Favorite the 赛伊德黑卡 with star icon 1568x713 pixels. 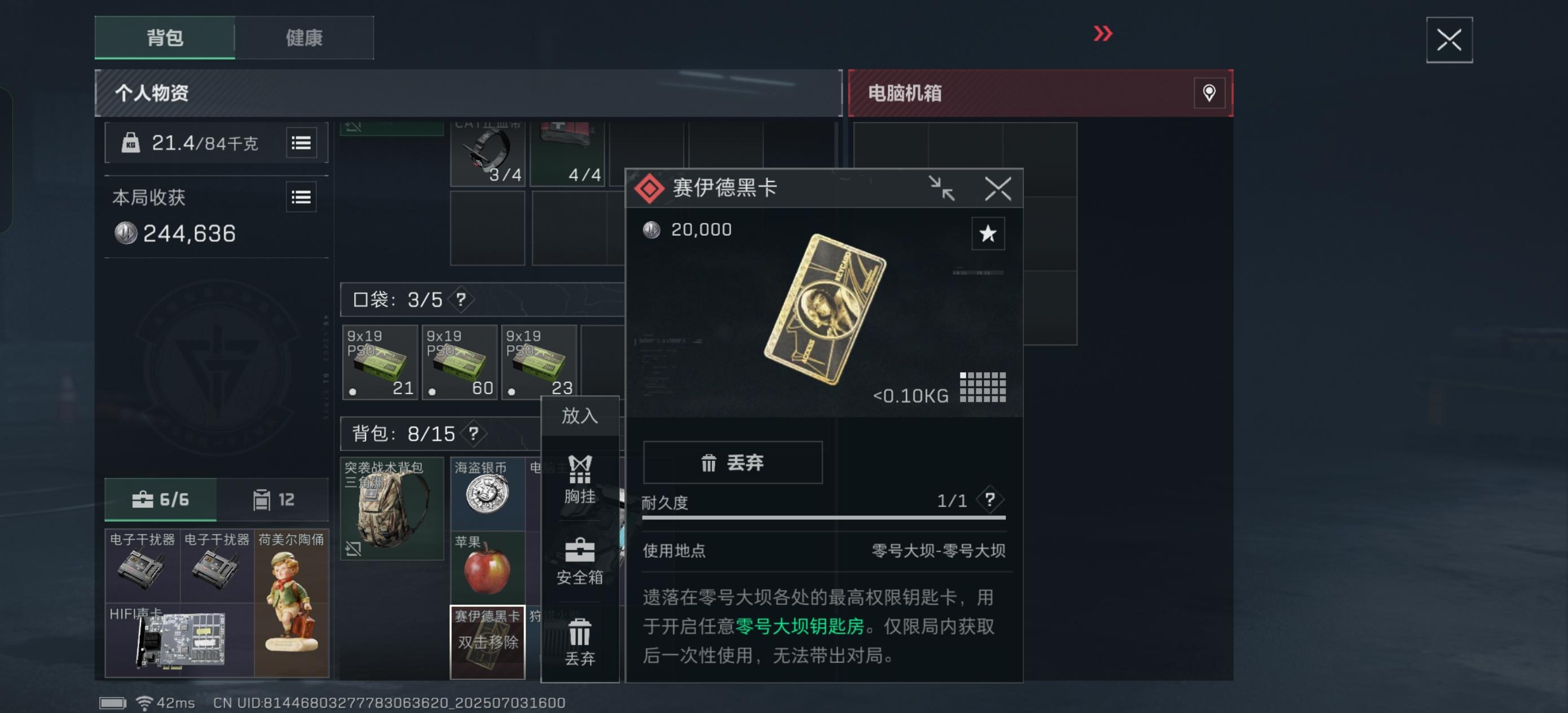pos(987,233)
